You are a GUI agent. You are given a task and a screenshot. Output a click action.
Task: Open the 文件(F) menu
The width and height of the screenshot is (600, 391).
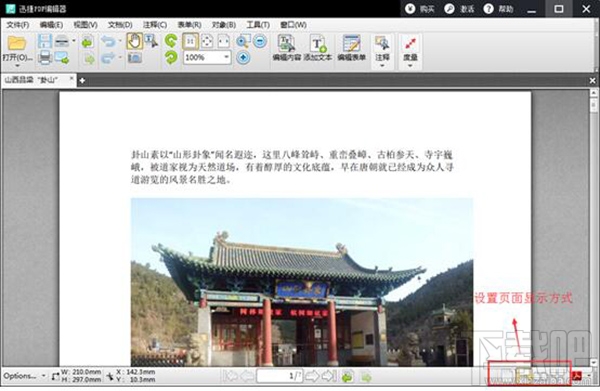click(18, 25)
